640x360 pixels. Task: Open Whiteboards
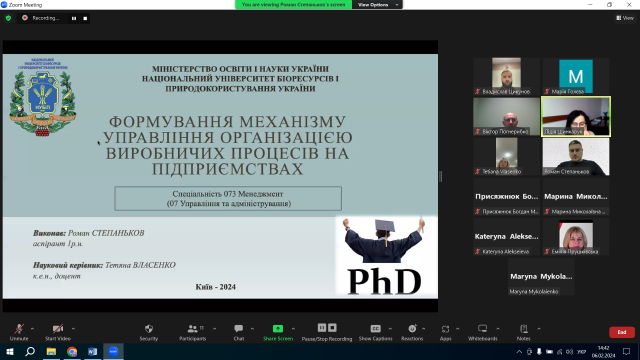pyautogui.click(x=482, y=332)
